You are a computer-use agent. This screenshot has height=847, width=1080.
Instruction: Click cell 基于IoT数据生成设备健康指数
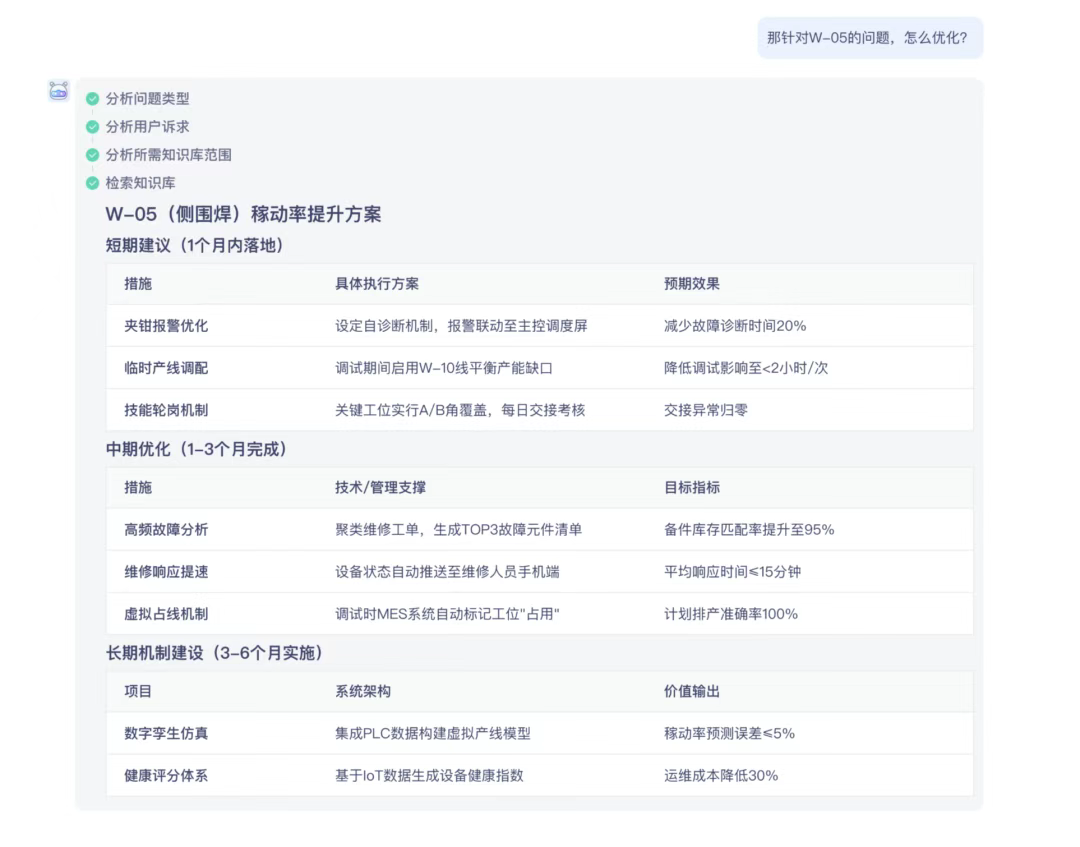click(429, 776)
